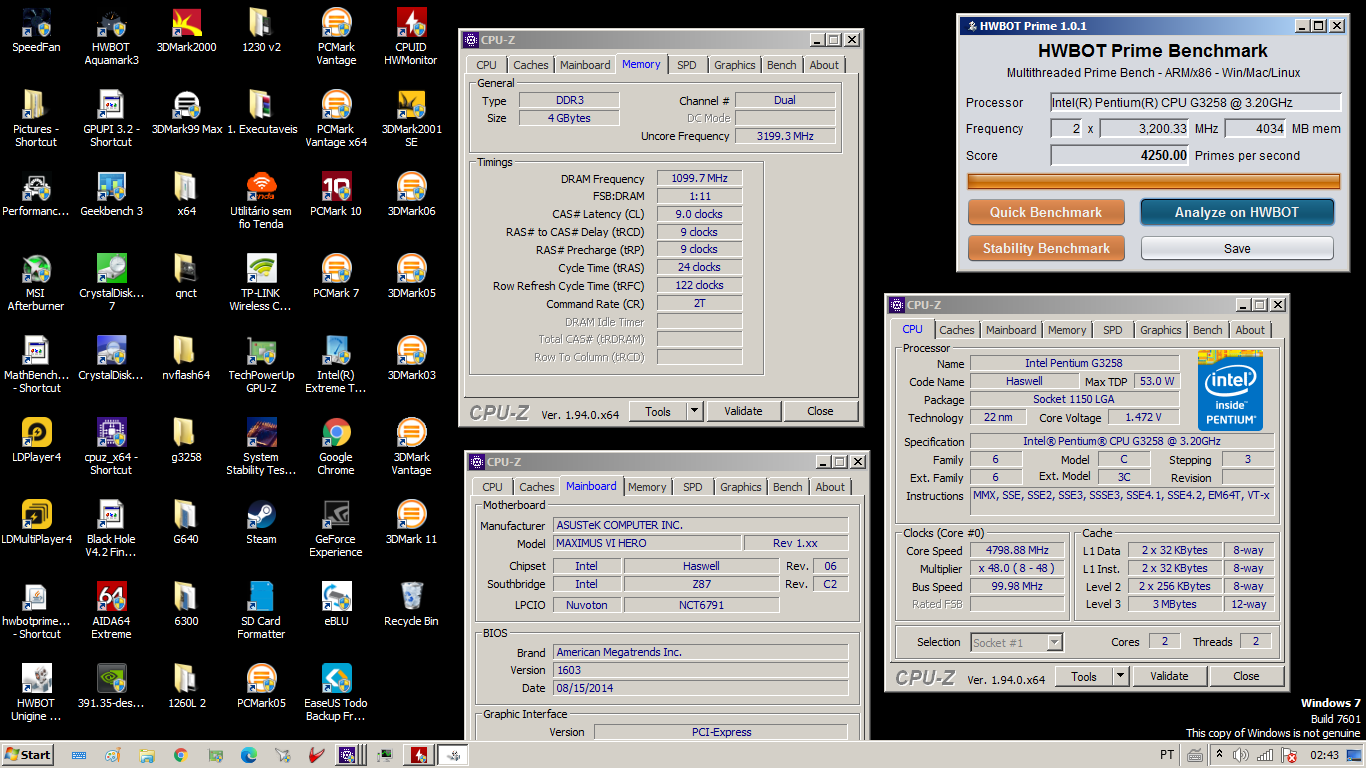Click Validate in CPU-Z Memory window
The width and height of the screenshot is (1366, 768).
coord(743,411)
